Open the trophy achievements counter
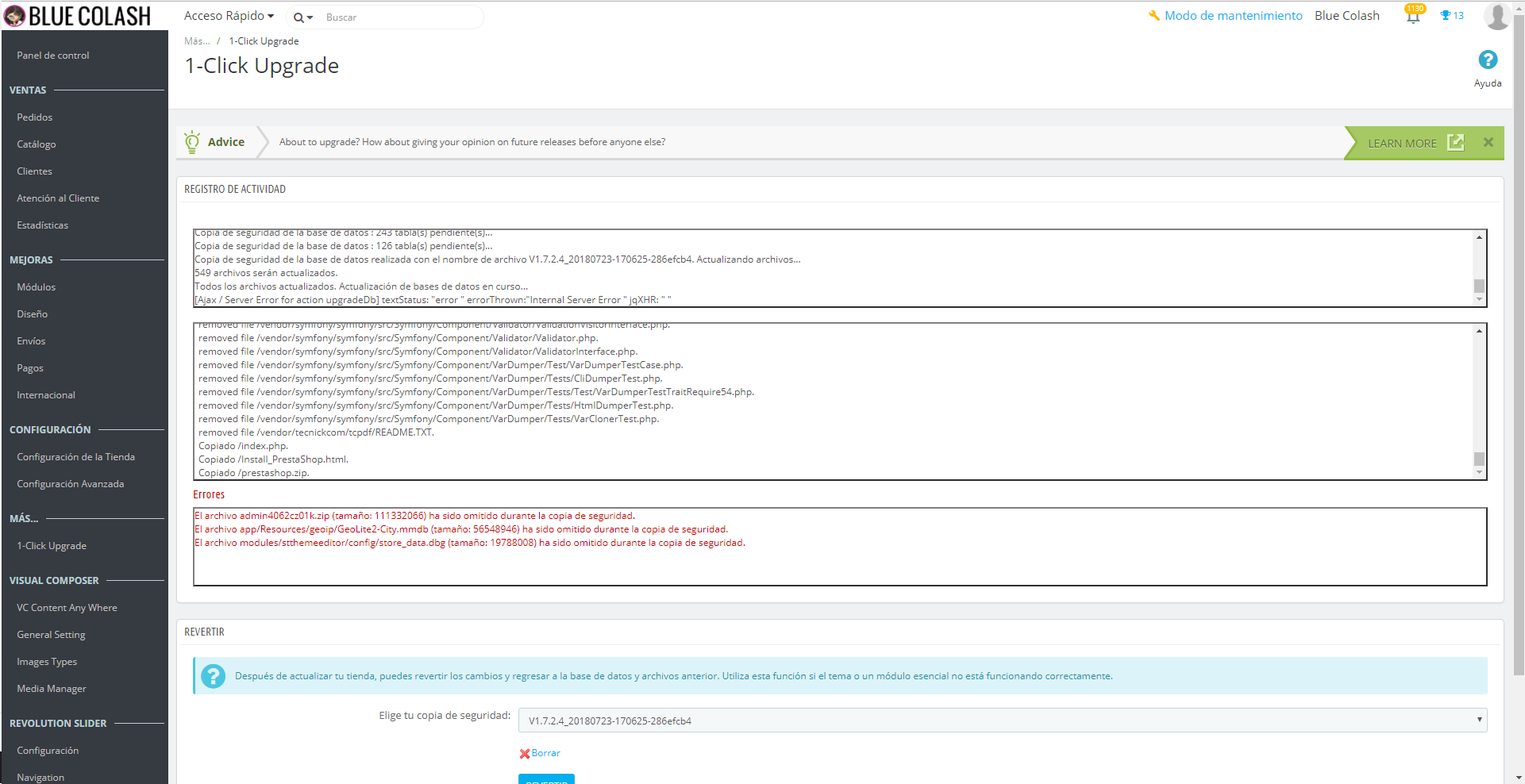This screenshot has width=1525, height=784. [1452, 15]
